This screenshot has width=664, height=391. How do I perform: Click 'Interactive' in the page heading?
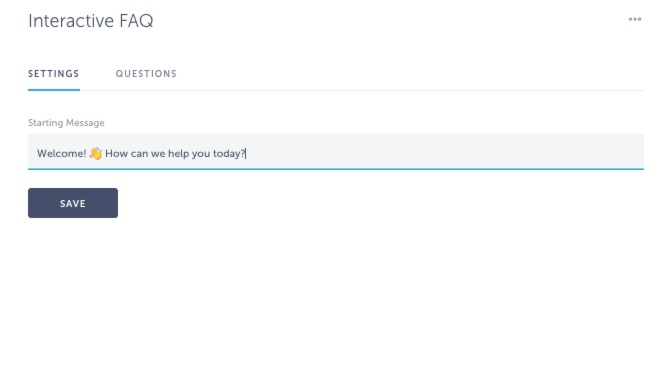pos(71,21)
